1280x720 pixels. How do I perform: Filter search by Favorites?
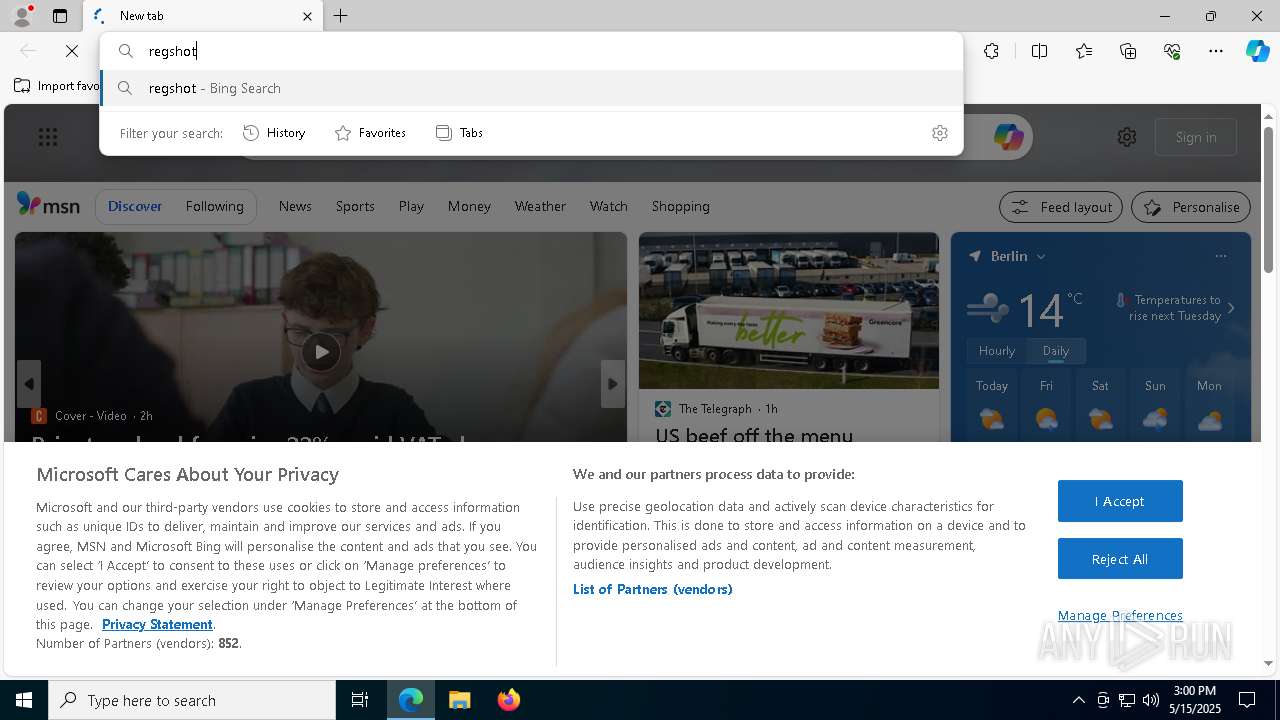(370, 133)
